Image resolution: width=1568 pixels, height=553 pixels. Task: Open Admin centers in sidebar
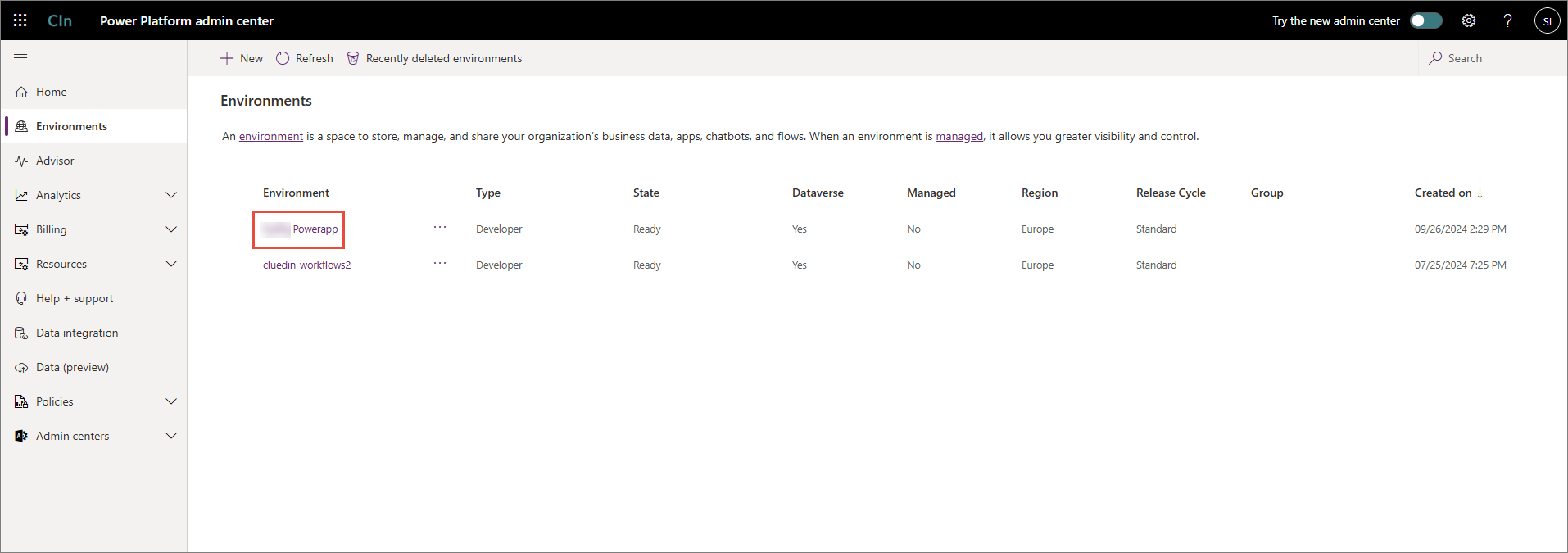pyautogui.click(x=72, y=436)
